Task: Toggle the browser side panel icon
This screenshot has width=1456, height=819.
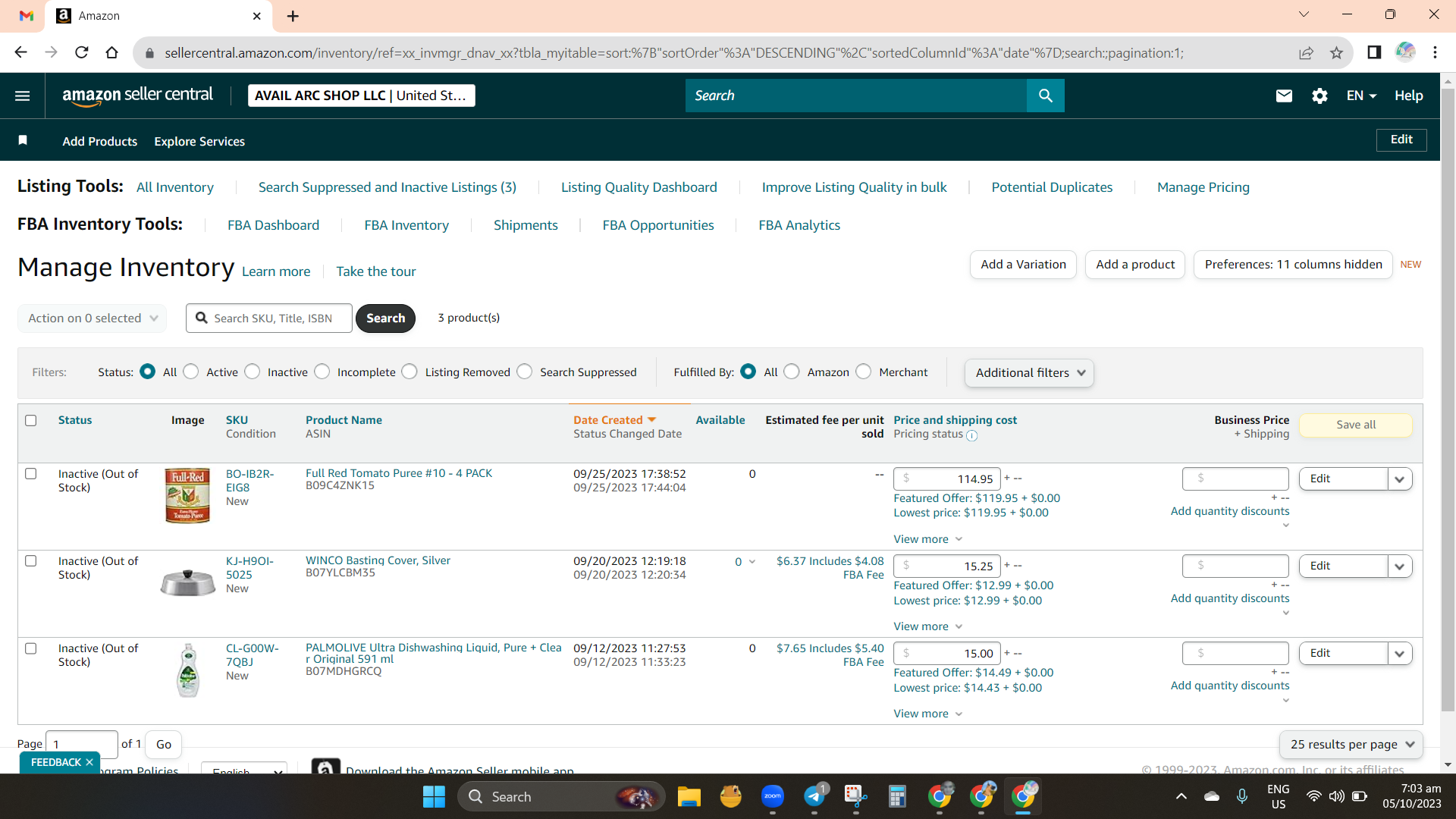Action: click(1374, 52)
